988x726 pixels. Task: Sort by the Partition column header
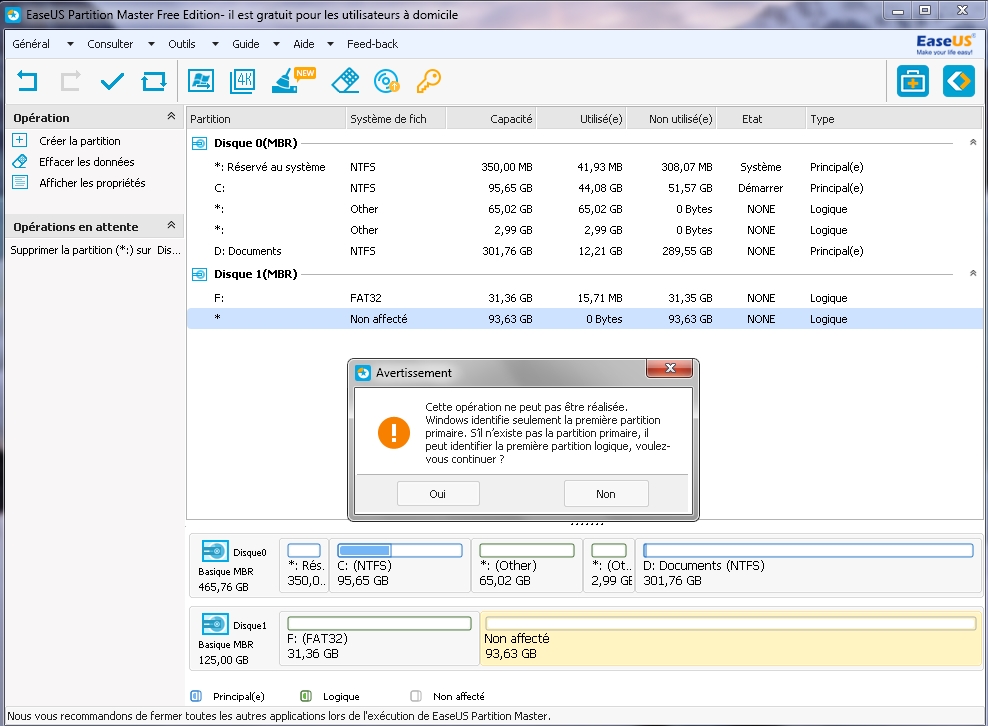266,118
